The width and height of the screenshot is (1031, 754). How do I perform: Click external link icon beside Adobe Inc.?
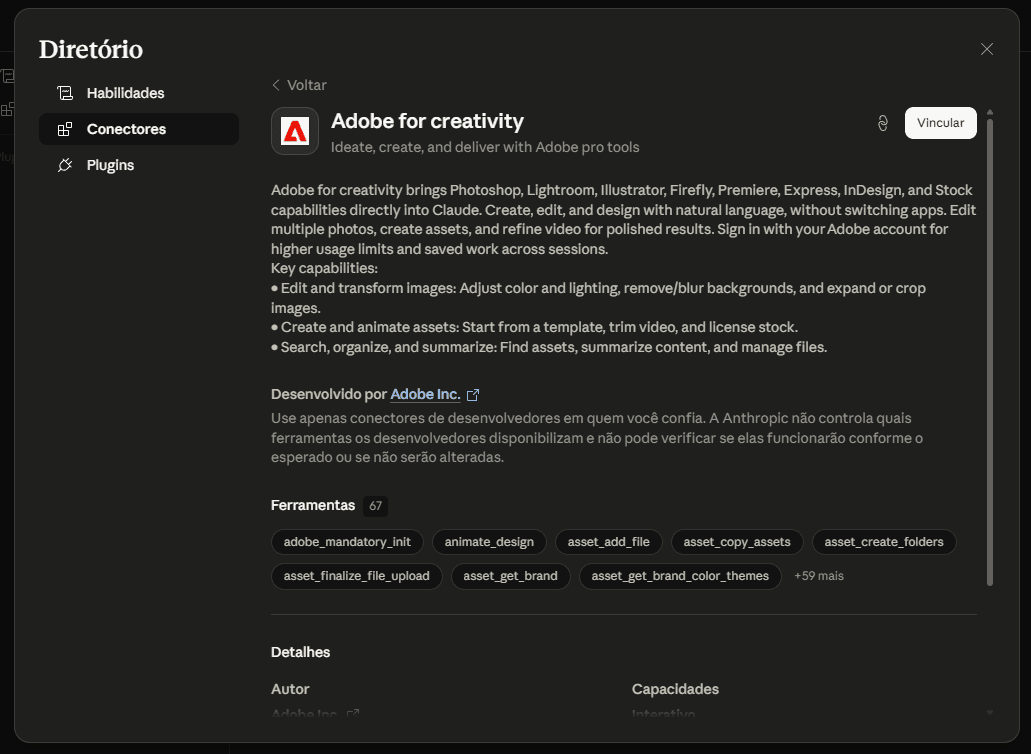[x=473, y=395]
